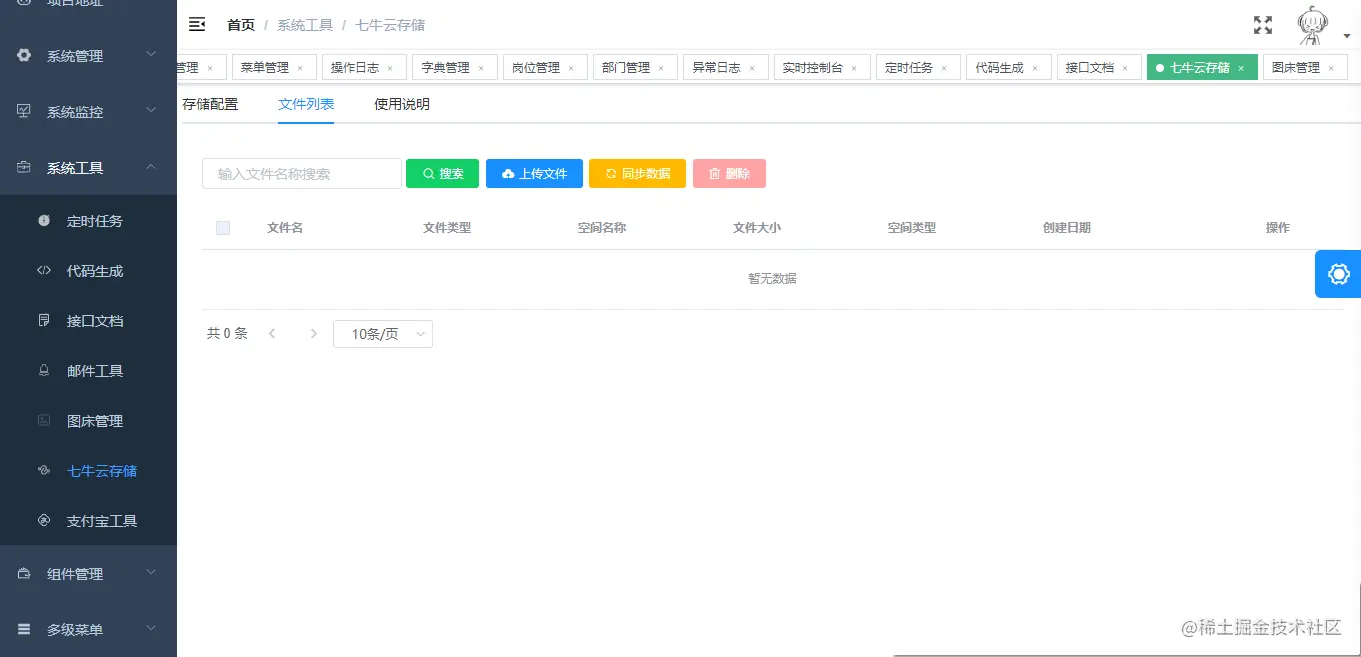This screenshot has height=657, width=1361.
Task: Click the 上传文件 button
Action: point(534,172)
